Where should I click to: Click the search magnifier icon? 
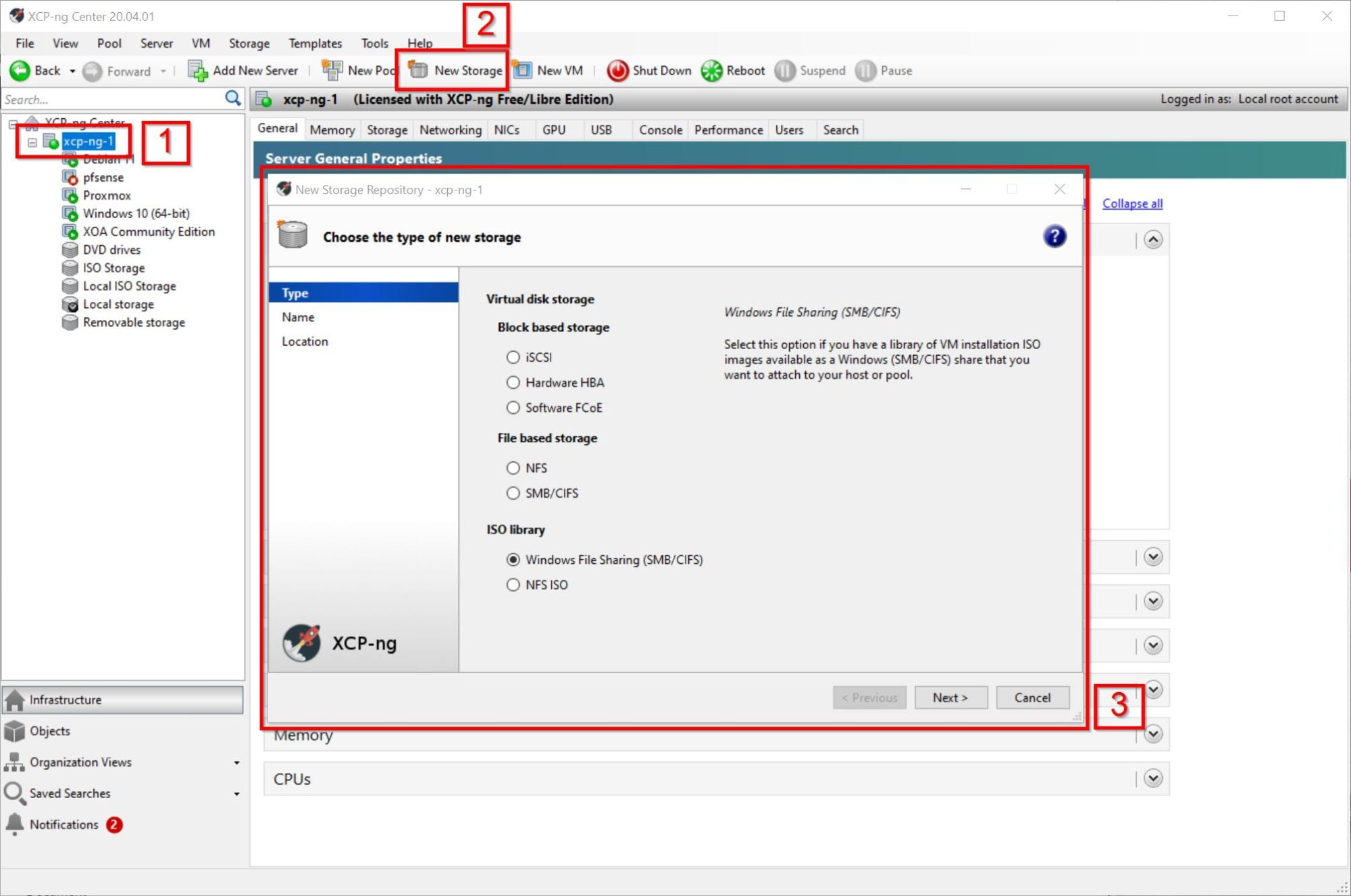click(x=232, y=99)
